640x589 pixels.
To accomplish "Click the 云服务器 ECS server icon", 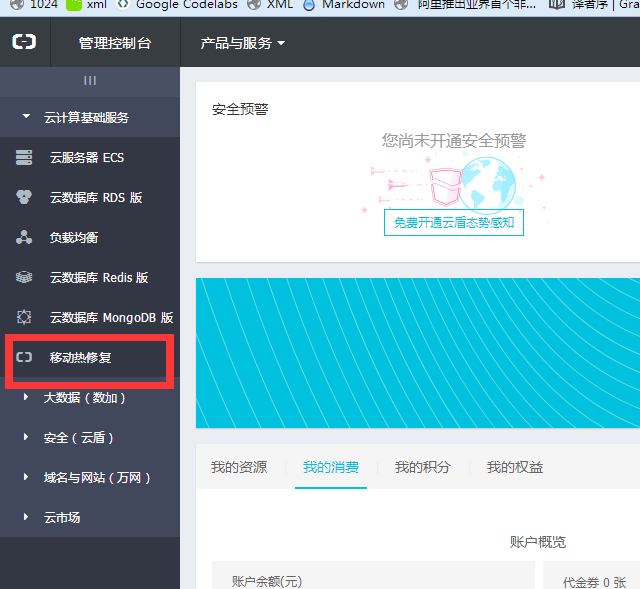I will (x=24, y=157).
